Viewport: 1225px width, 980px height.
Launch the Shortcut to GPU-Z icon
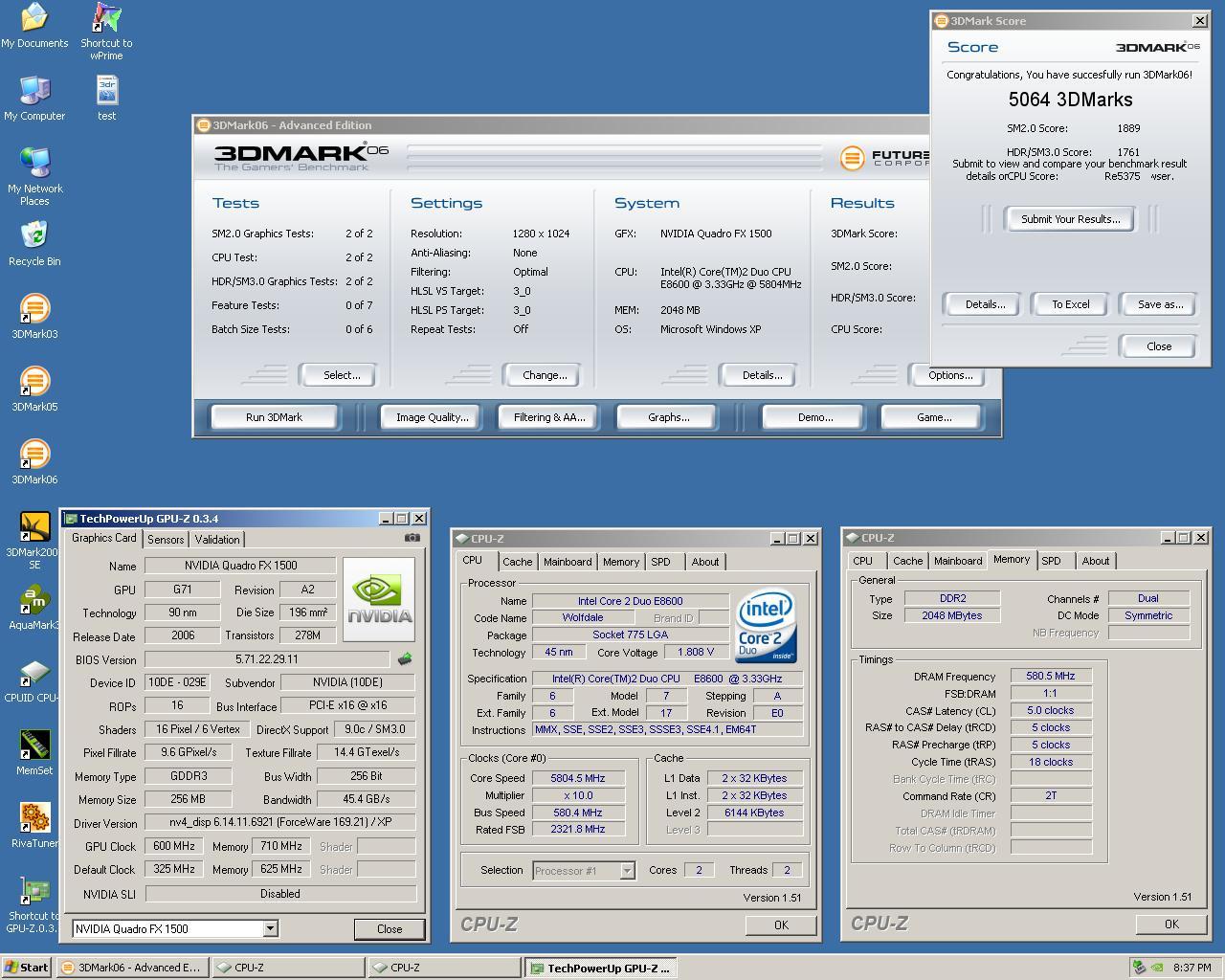pyautogui.click(x=34, y=904)
